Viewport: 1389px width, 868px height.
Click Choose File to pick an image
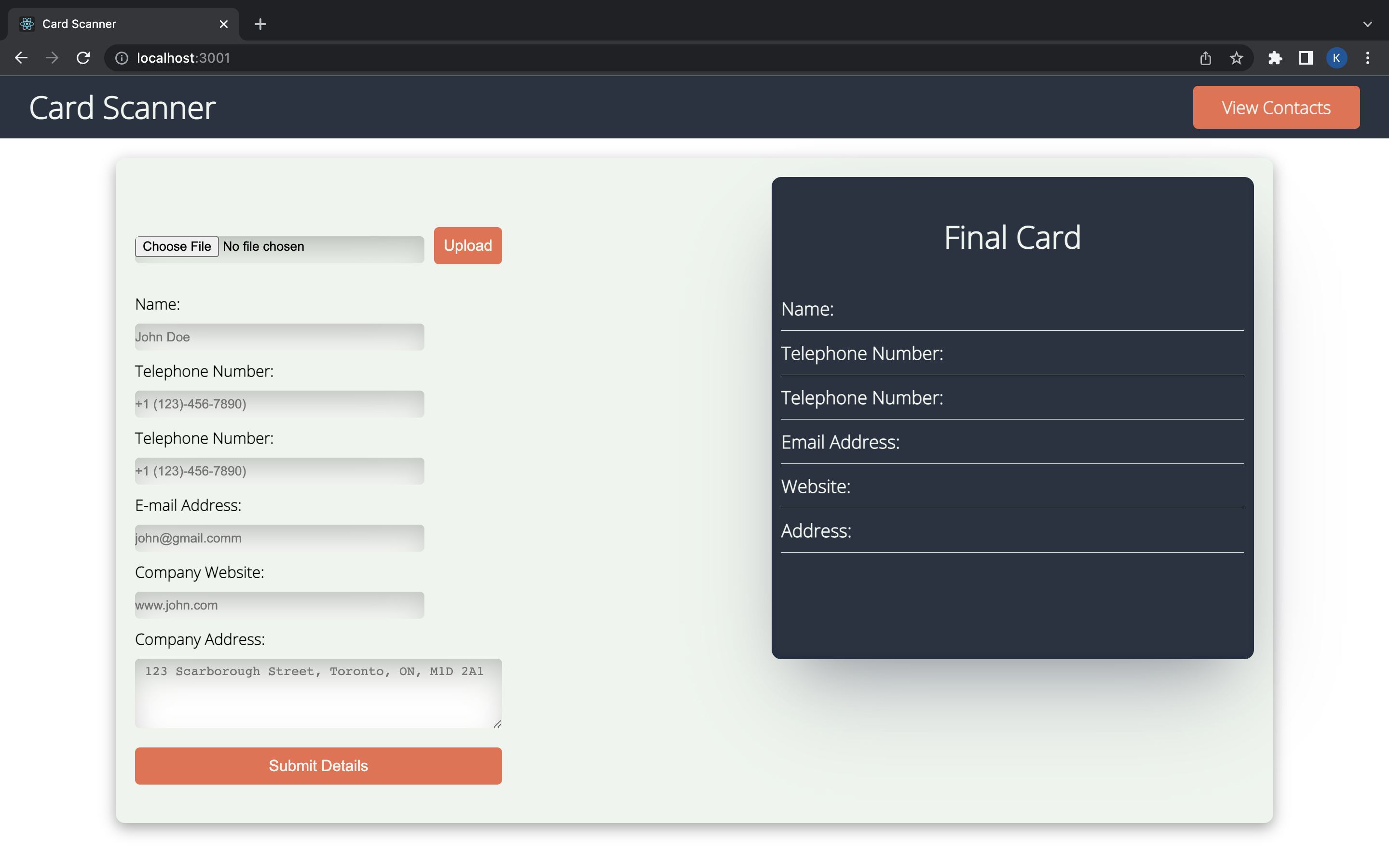pos(176,246)
